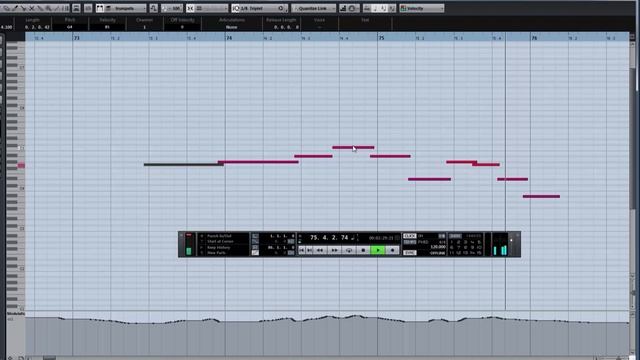
Task: Click the Keep History option
Action: [218, 247]
